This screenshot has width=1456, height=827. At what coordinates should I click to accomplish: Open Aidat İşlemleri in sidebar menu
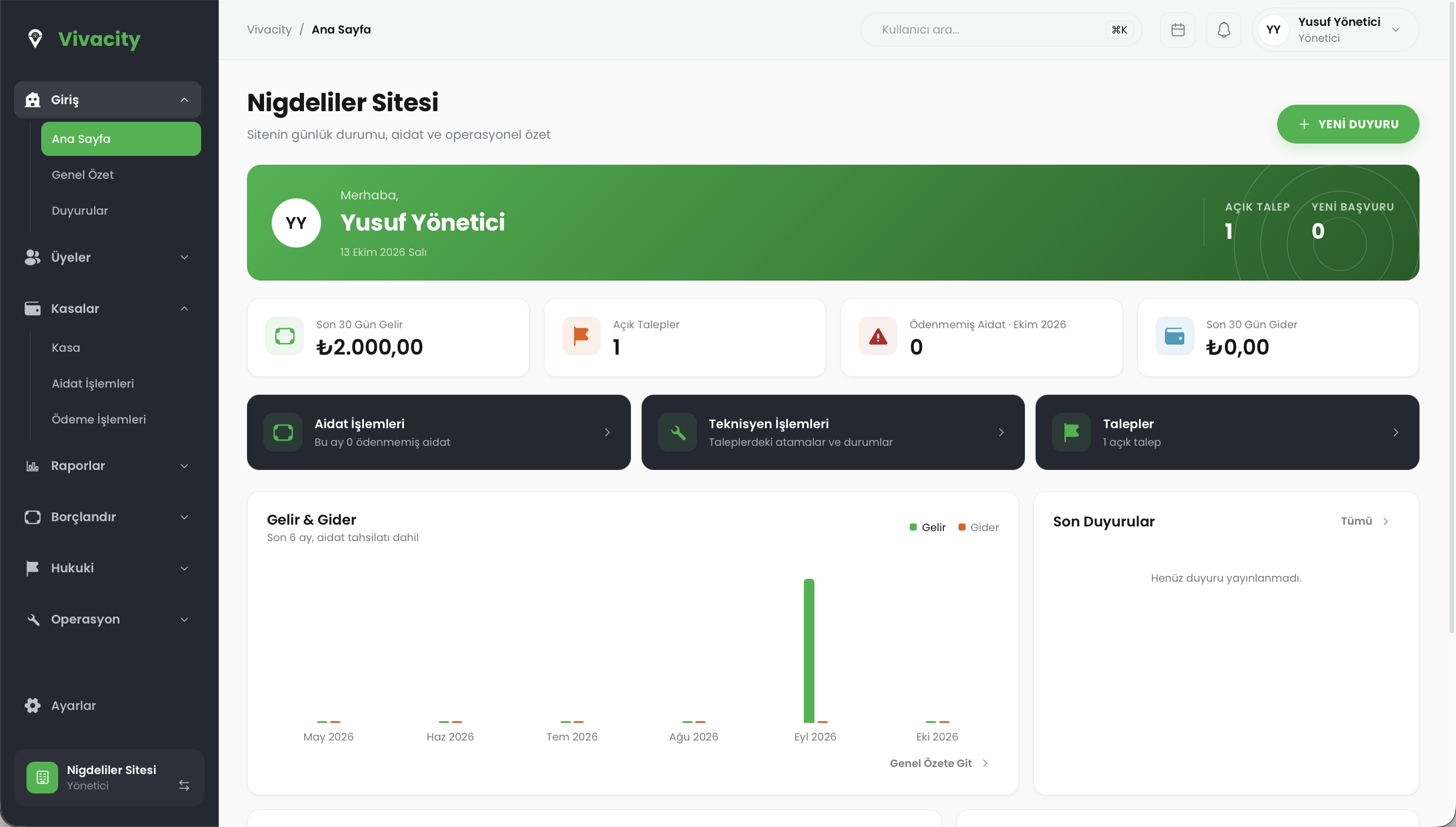[121, 384]
